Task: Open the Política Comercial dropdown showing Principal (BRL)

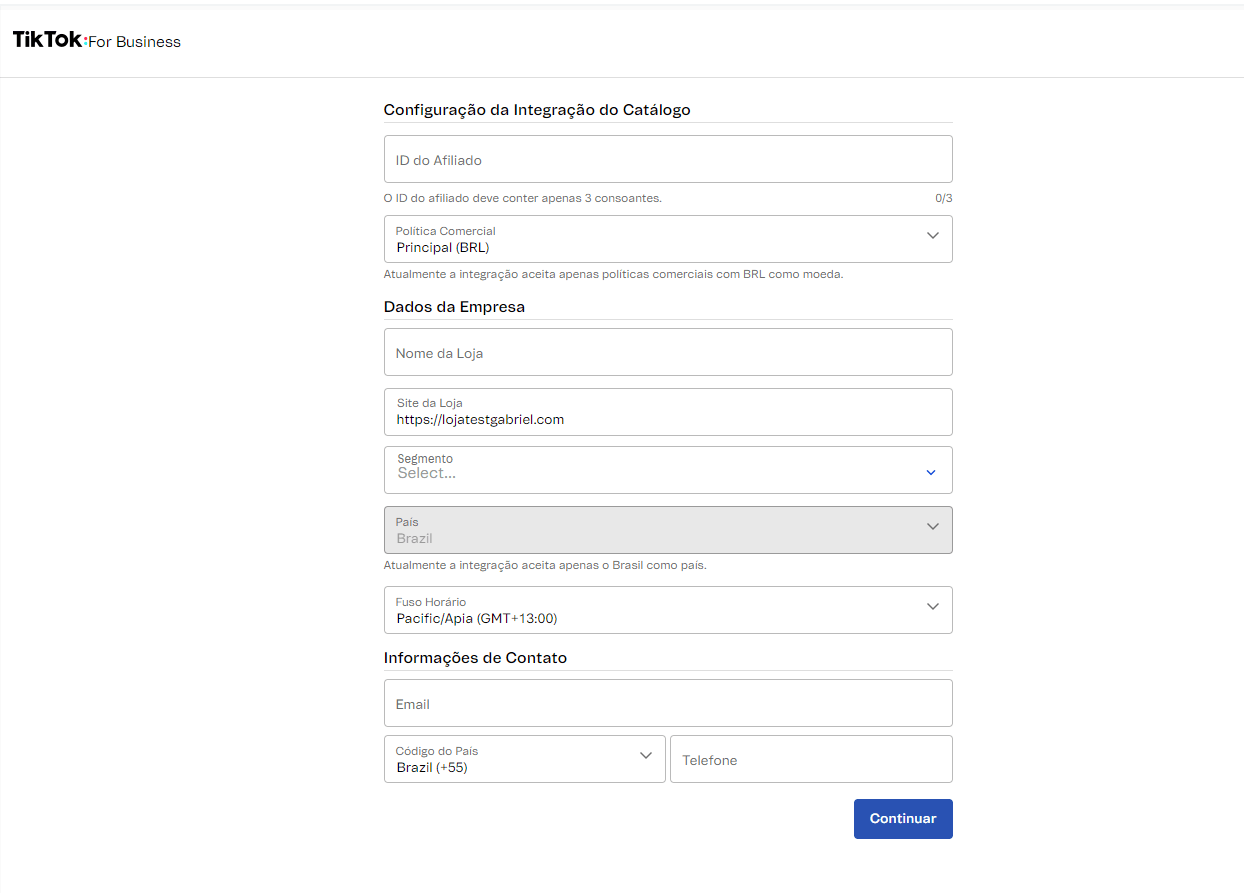Action: 650,240
